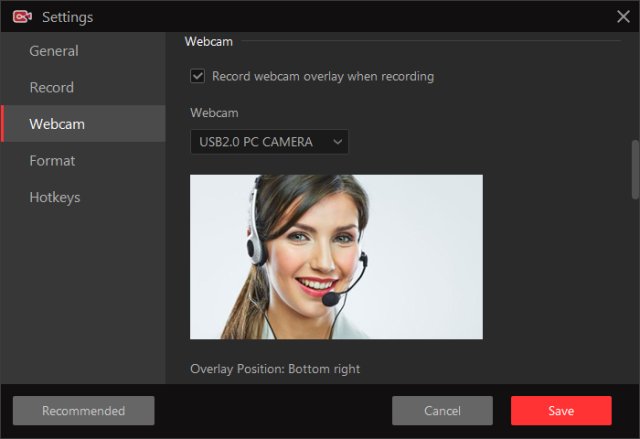Click the vertical scrollbar handle
Viewport: 640px width, 439px height.
tap(635, 170)
